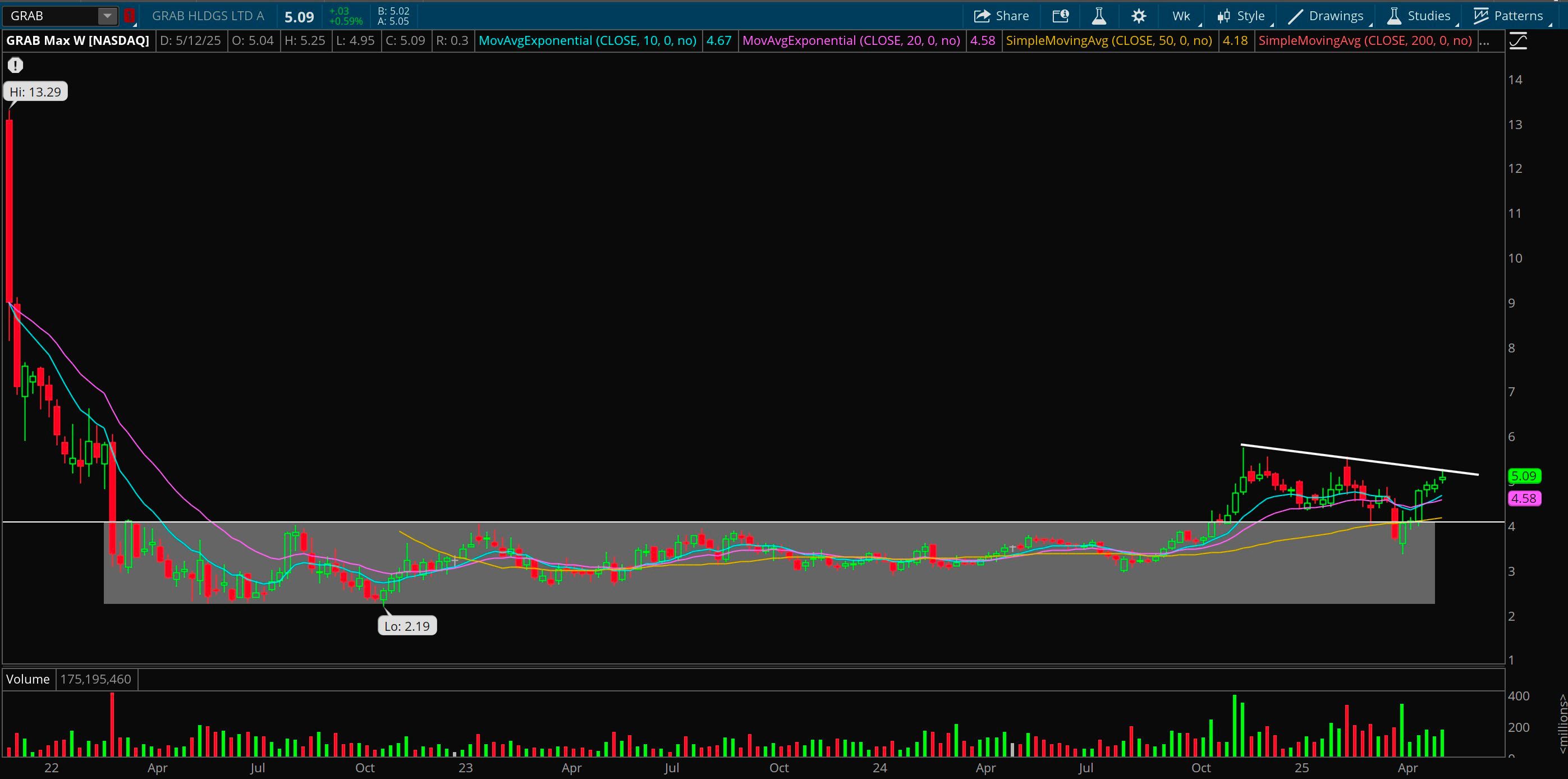Click the flask icon next to the gear
The height and width of the screenshot is (779, 1568).
[1099, 16]
